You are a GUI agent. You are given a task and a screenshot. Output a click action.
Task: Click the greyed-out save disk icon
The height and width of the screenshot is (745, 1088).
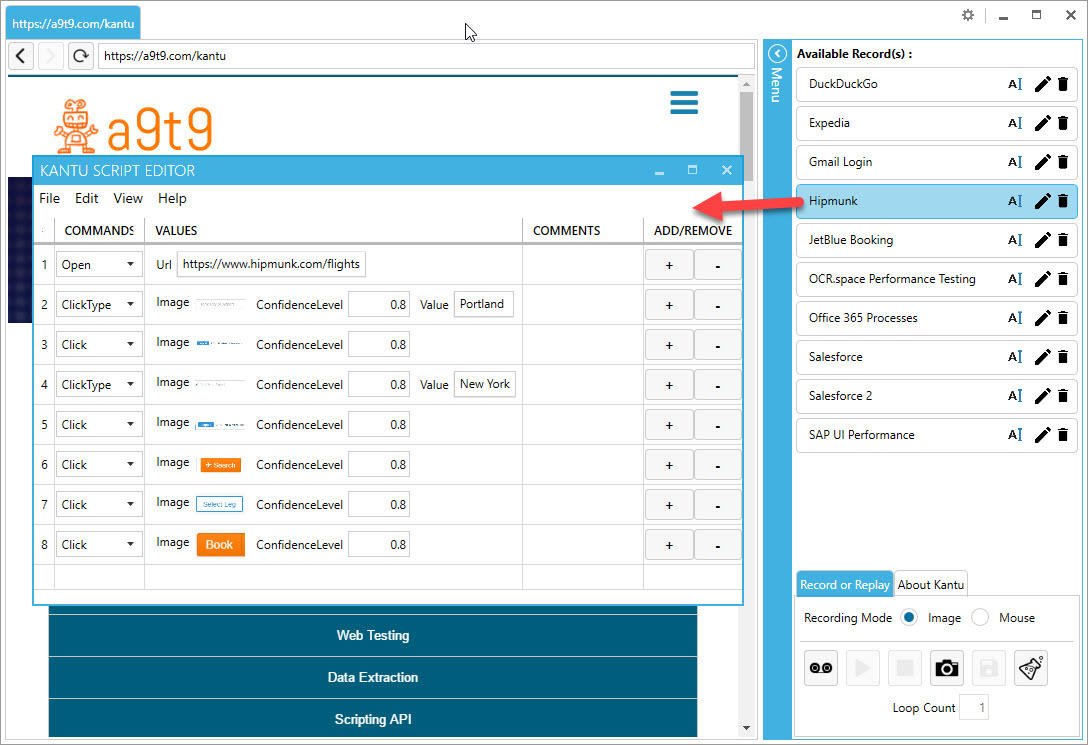click(x=989, y=668)
